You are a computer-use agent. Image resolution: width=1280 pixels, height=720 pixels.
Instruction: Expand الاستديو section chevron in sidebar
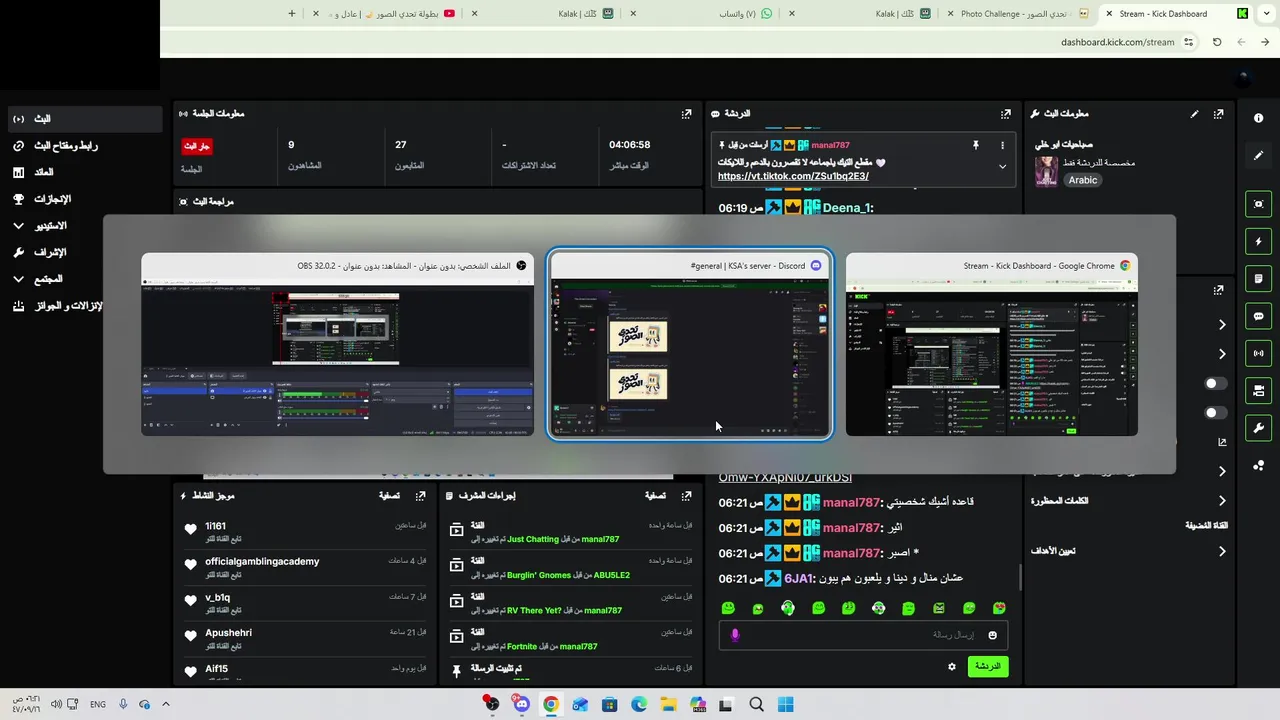click(19, 226)
